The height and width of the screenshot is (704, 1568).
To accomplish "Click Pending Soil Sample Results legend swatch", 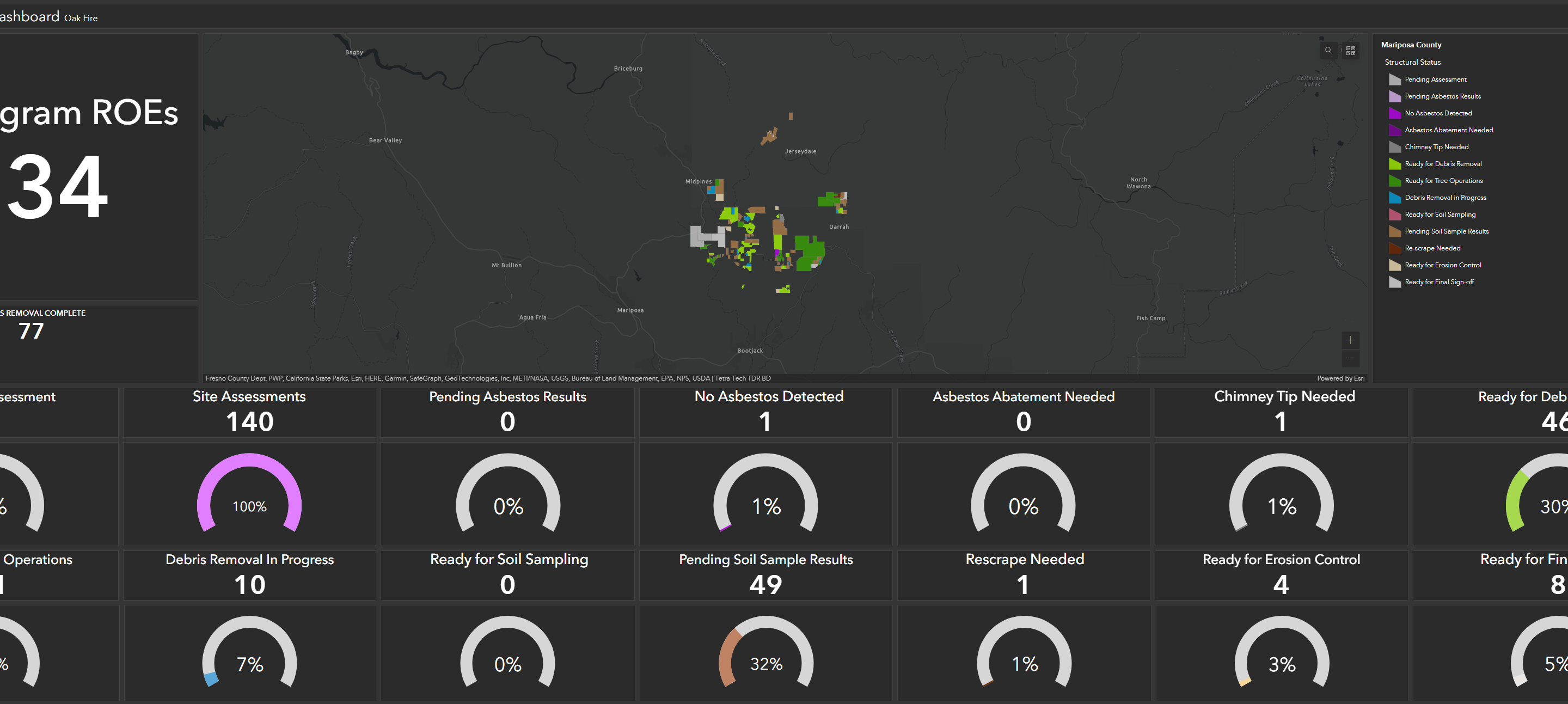I will tap(1394, 231).
